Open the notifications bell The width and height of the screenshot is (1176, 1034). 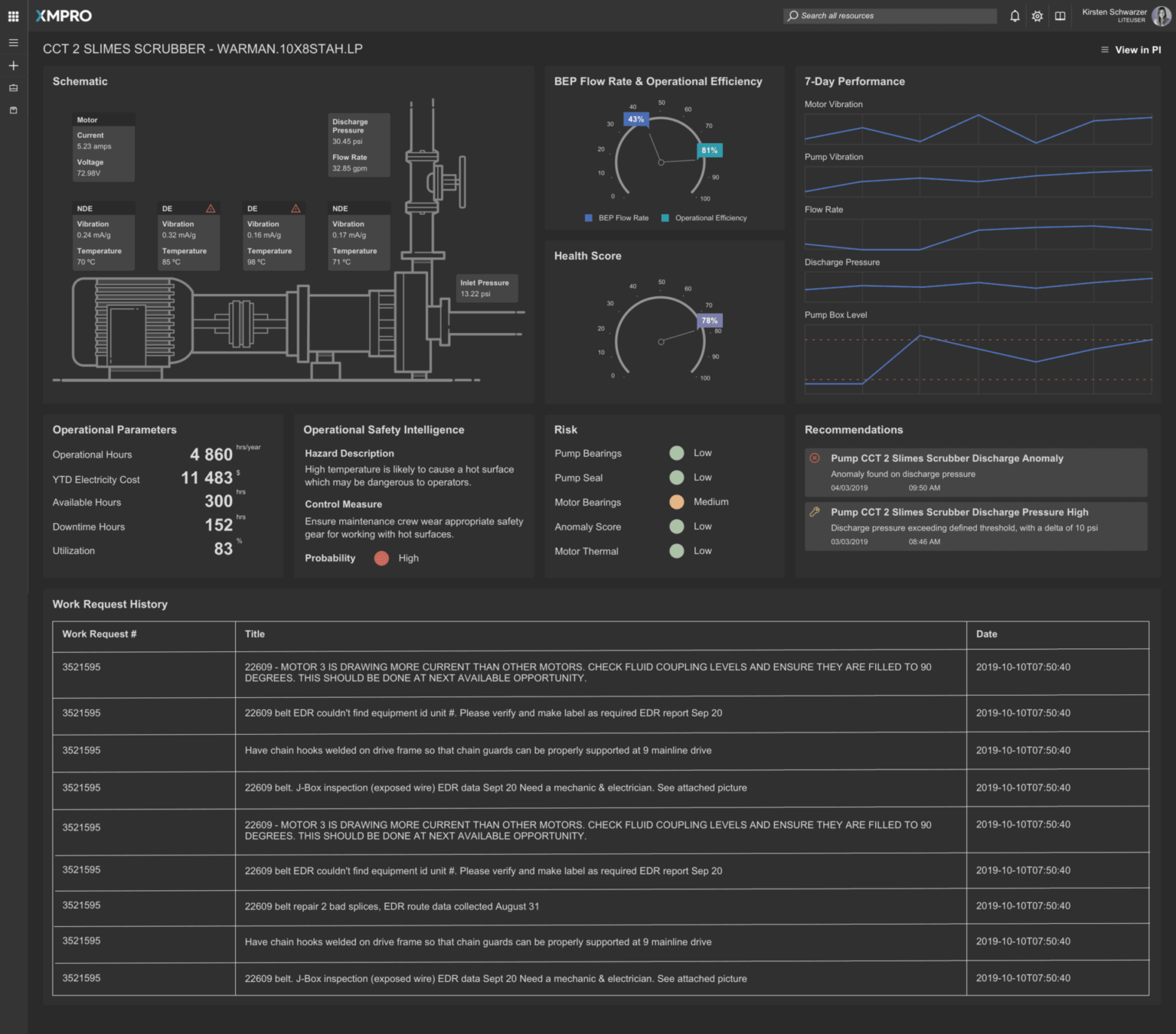(1014, 16)
